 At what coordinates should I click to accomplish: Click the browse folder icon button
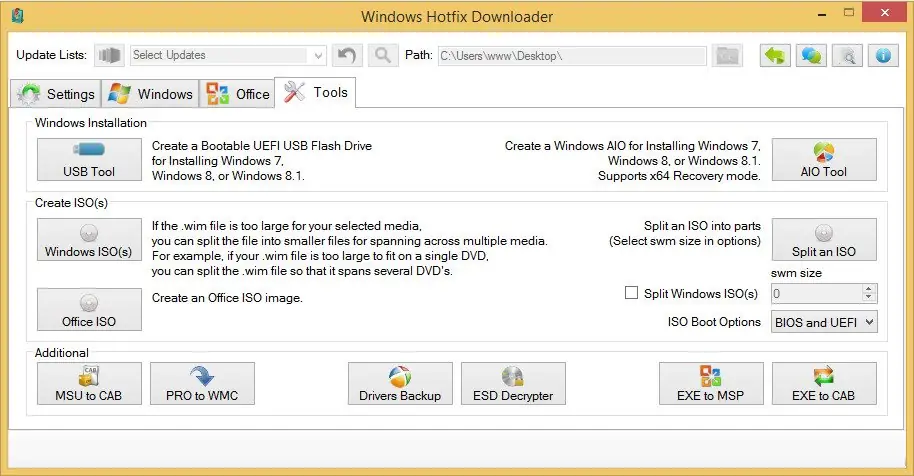point(727,56)
